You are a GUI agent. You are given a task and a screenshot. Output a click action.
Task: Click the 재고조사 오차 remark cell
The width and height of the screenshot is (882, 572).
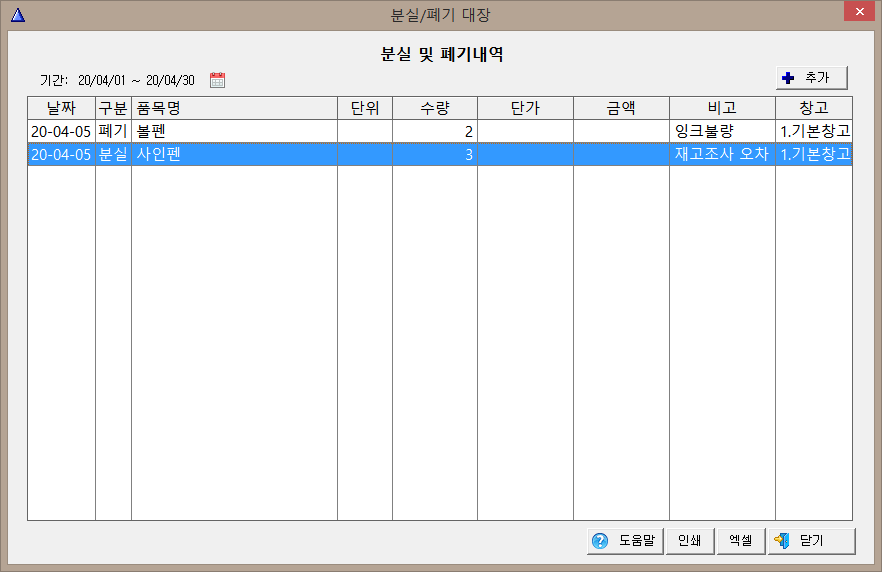722,154
